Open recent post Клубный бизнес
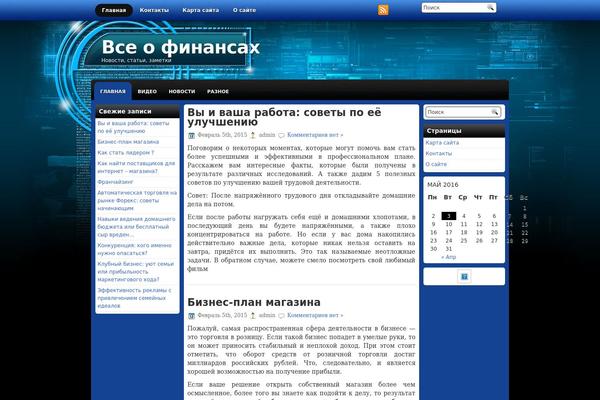The height and width of the screenshot is (400, 600). pos(135,271)
